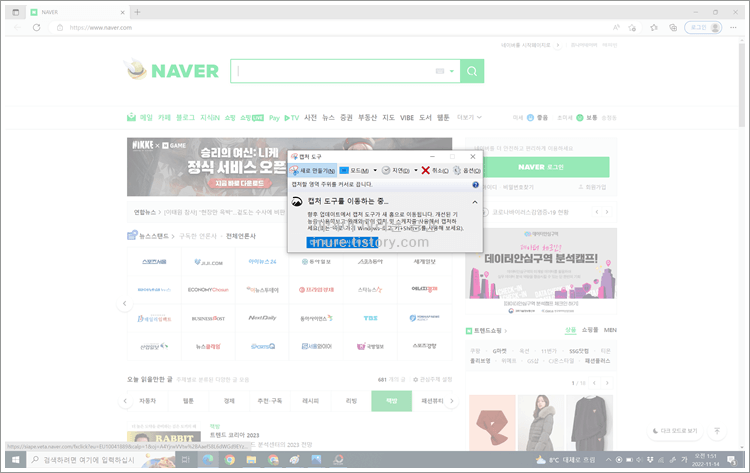Click the Snipping Tool taskbar icon
The image size is (750, 473).
coord(339,460)
